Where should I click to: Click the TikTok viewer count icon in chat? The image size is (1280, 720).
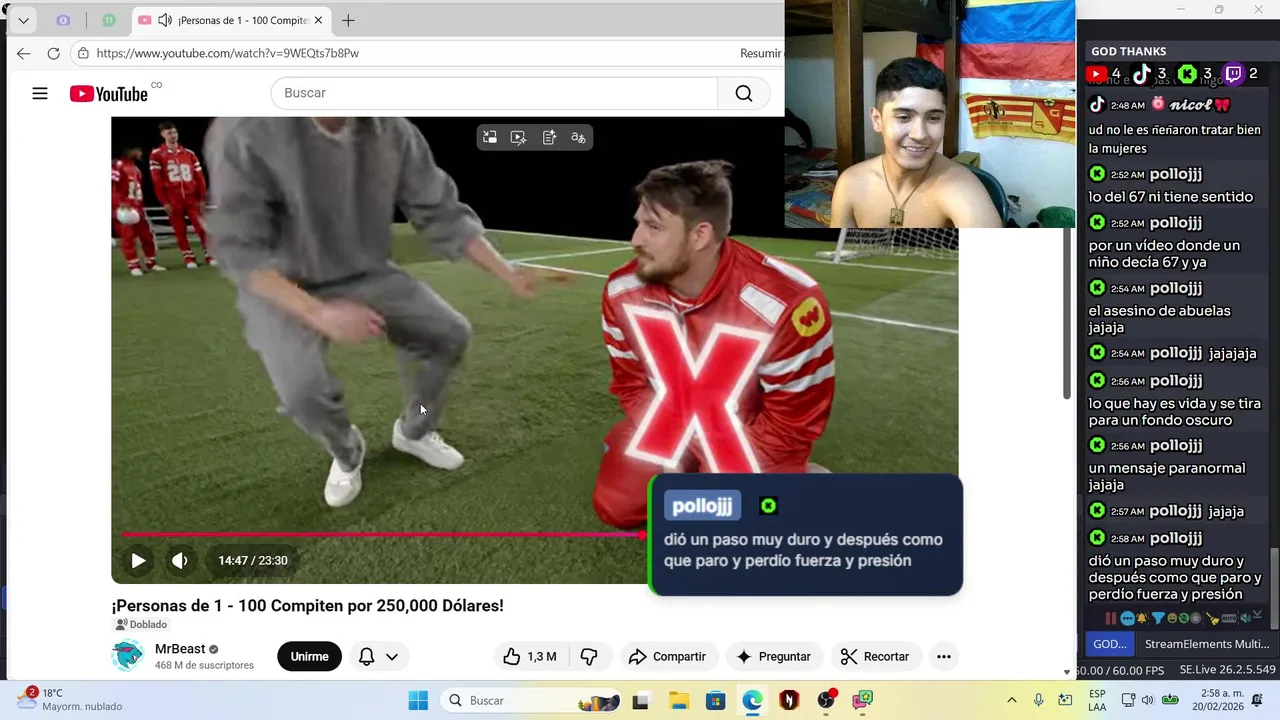(1141, 74)
